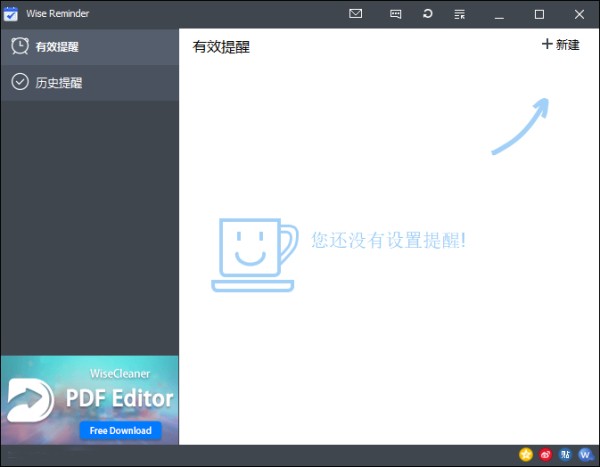Viewport: 600px width, 467px height.
Task: Click the 有效提醒 heading text
Action: pyautogui.click(x=221, y=47)
